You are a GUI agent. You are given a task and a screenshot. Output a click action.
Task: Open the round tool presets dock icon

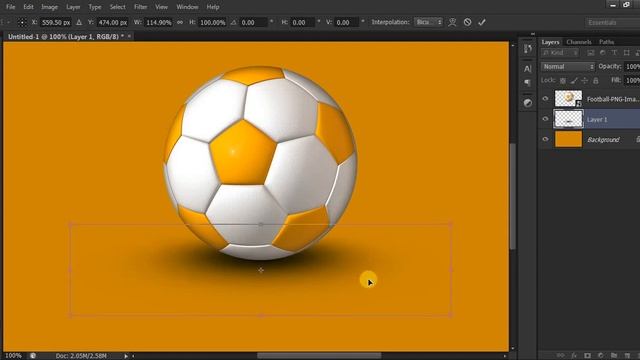[x=528, y=103]
